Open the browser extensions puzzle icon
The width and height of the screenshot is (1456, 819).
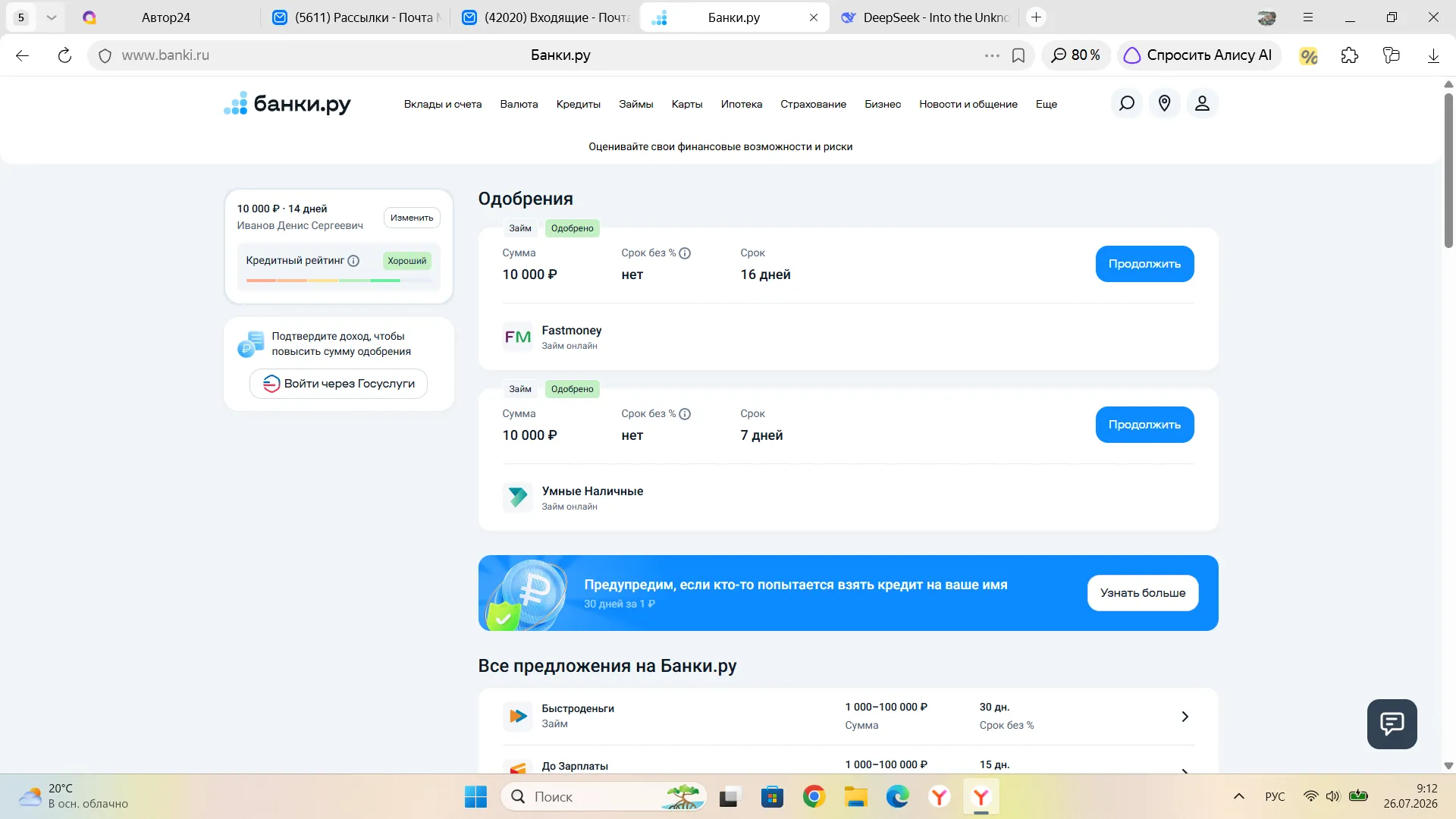tap(1350, 55)
